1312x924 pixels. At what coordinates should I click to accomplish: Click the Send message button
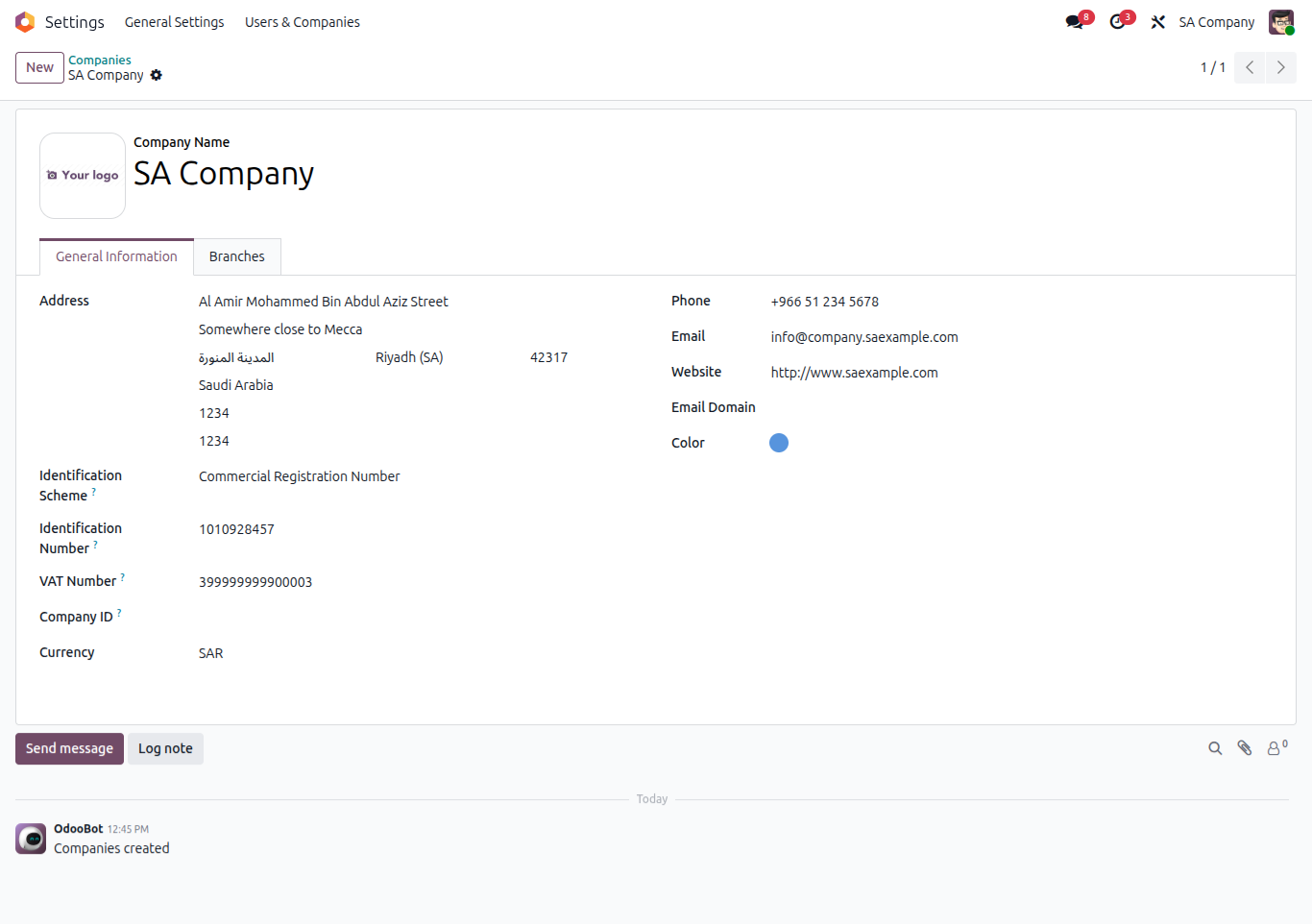tap(69, 748)
